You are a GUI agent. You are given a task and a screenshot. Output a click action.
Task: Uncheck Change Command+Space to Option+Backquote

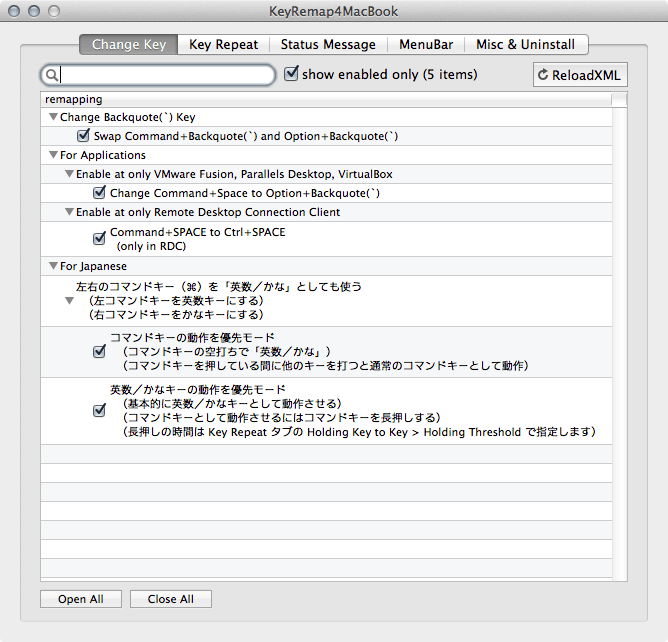tap(99, 193)
